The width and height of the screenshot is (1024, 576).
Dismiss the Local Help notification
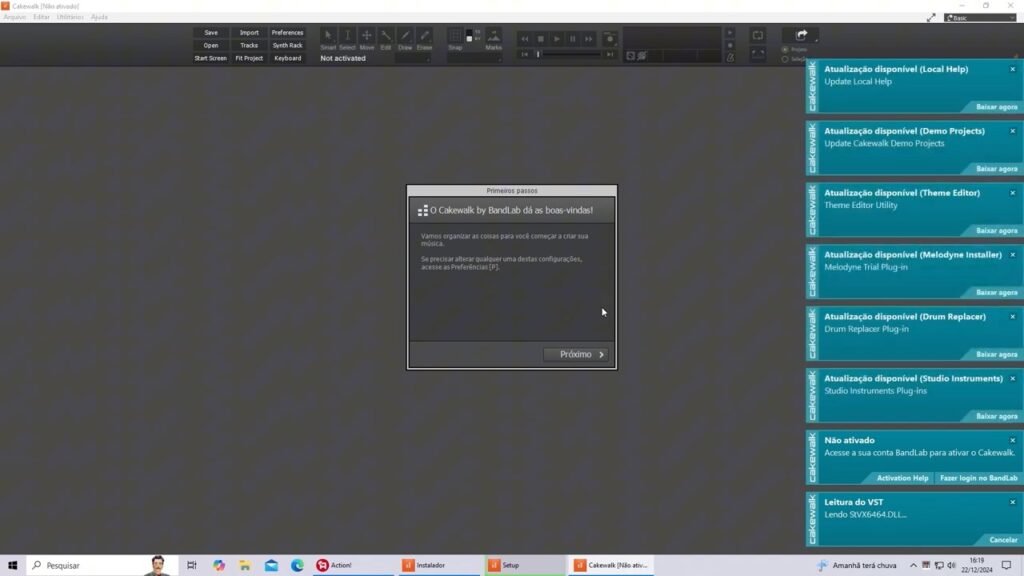[x=1013, y=69]
